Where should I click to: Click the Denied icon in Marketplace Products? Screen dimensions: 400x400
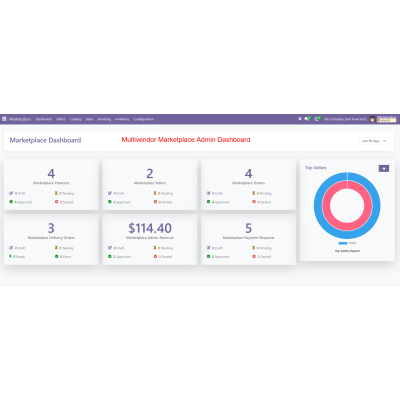point(56,202)
